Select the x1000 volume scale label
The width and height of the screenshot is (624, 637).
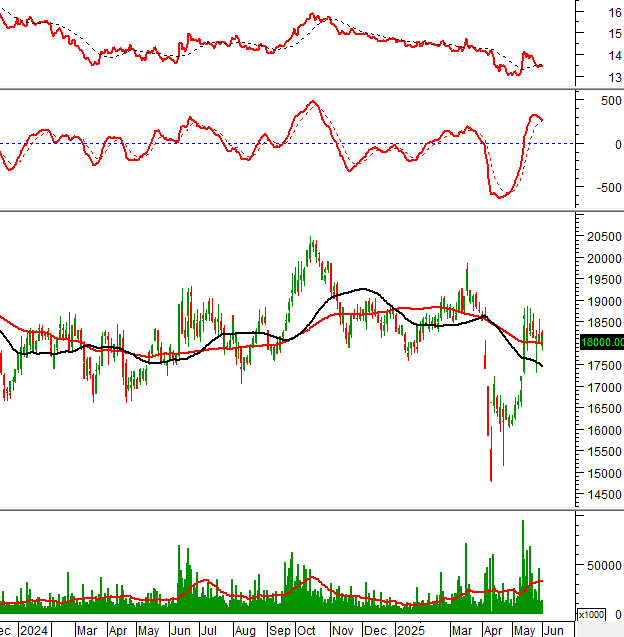coord(591,615)
